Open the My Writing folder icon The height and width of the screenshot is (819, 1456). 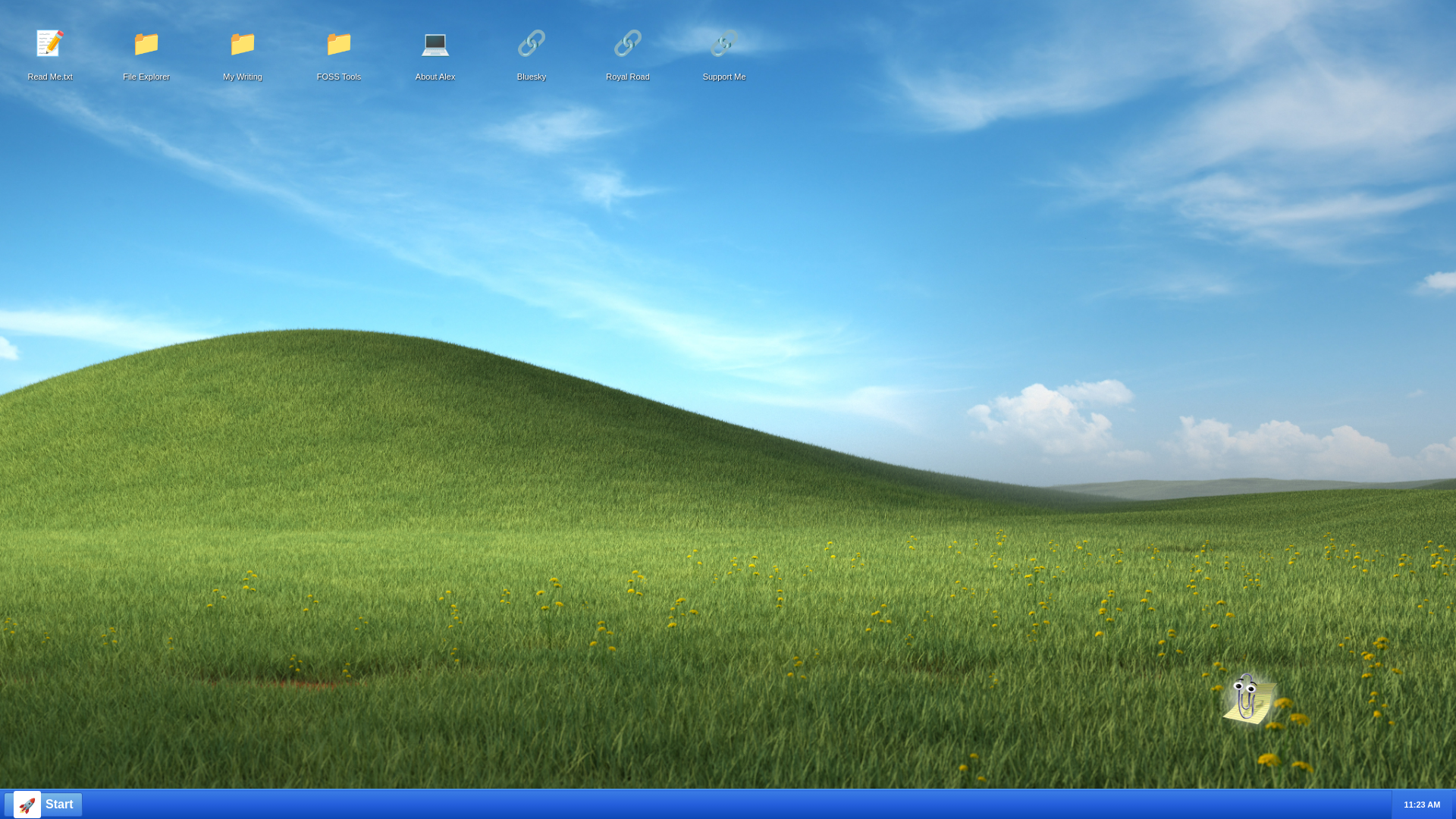pyautogui.click(x=243, y=44)
